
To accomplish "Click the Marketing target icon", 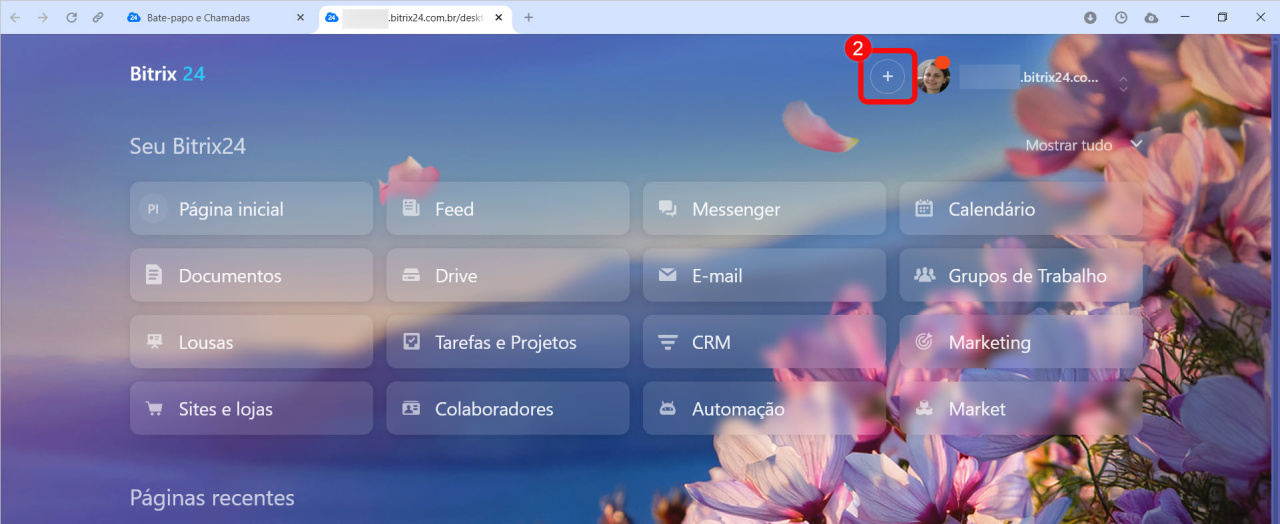I will click(924, 342).
